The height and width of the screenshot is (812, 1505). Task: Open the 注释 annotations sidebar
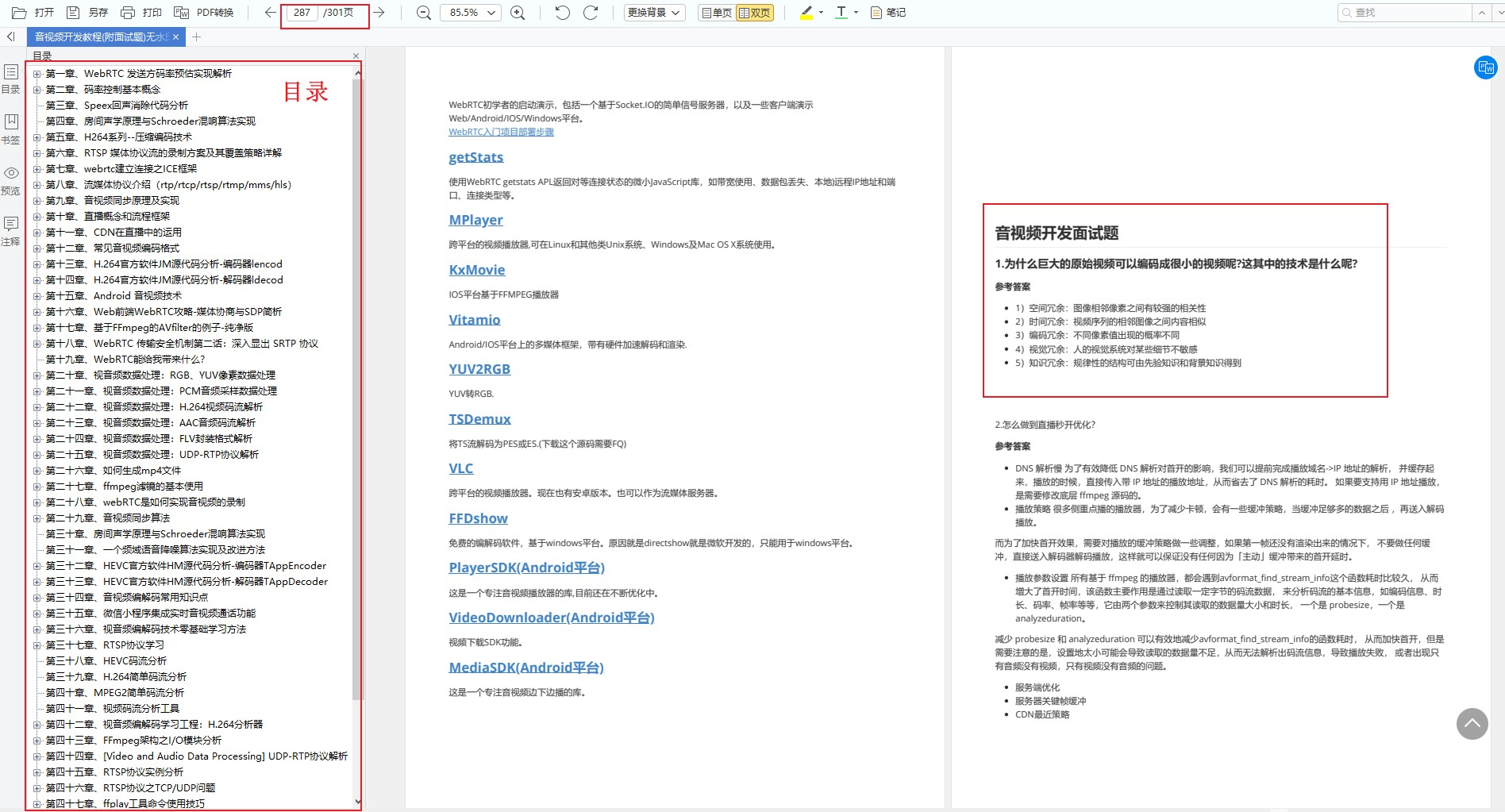[x=11, y=232]
